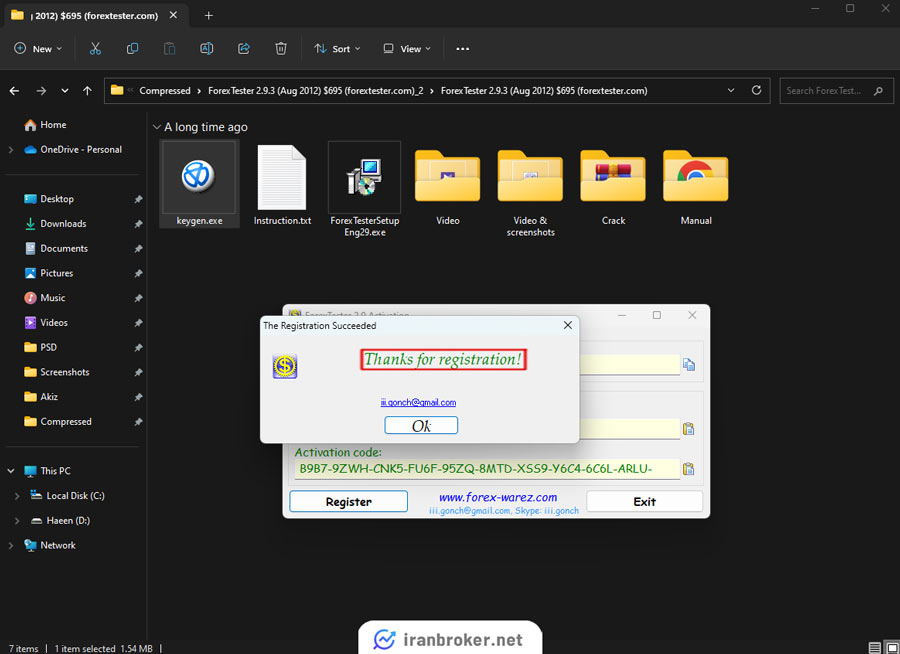Collapse the This PC tree node

coord(10,471)
